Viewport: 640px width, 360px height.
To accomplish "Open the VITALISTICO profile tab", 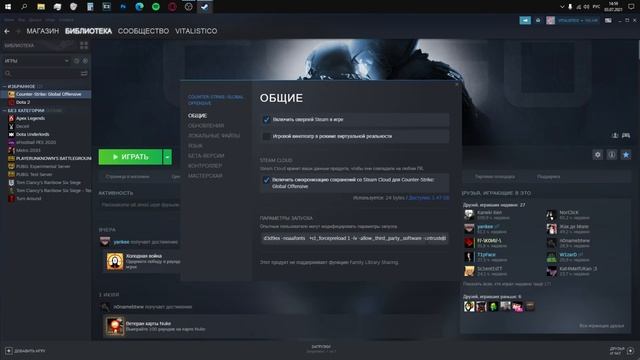I will 196,31.
